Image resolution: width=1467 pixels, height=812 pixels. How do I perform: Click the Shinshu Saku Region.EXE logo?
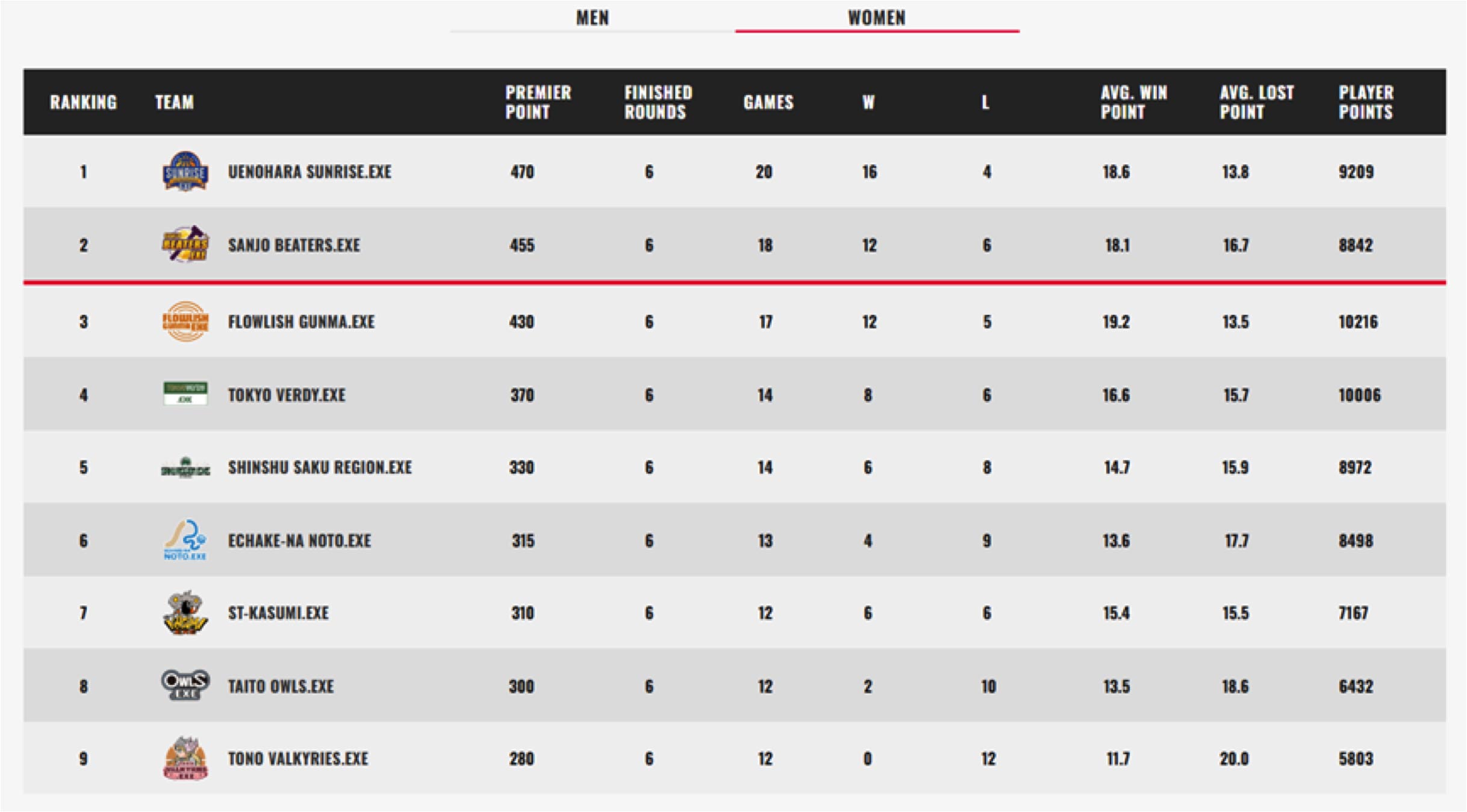pyautogui.click(x=185, y=468)
